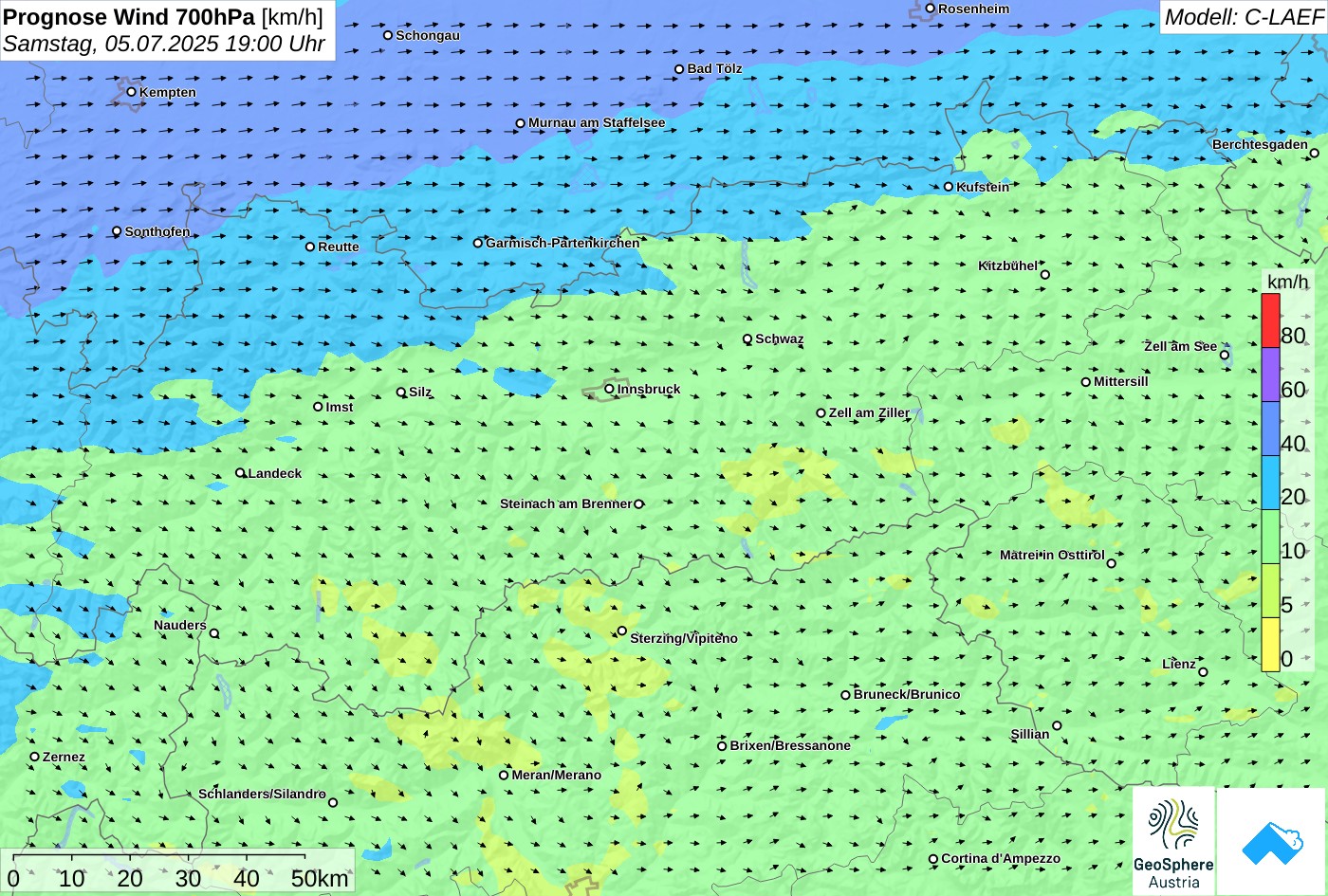Screen dimensions: 1328x896
Task: Click the Kempten city marker
Action: point(132,92)
